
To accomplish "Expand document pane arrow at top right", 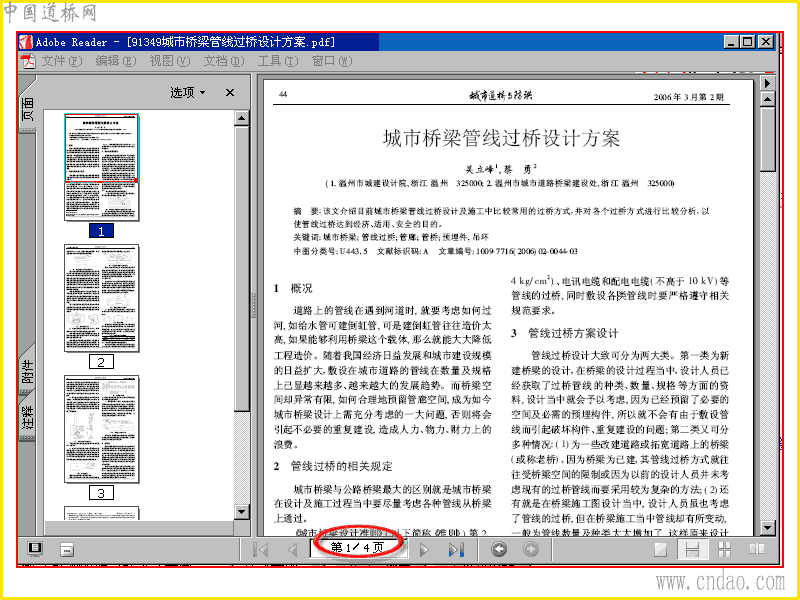I will (x=767, y=83).
